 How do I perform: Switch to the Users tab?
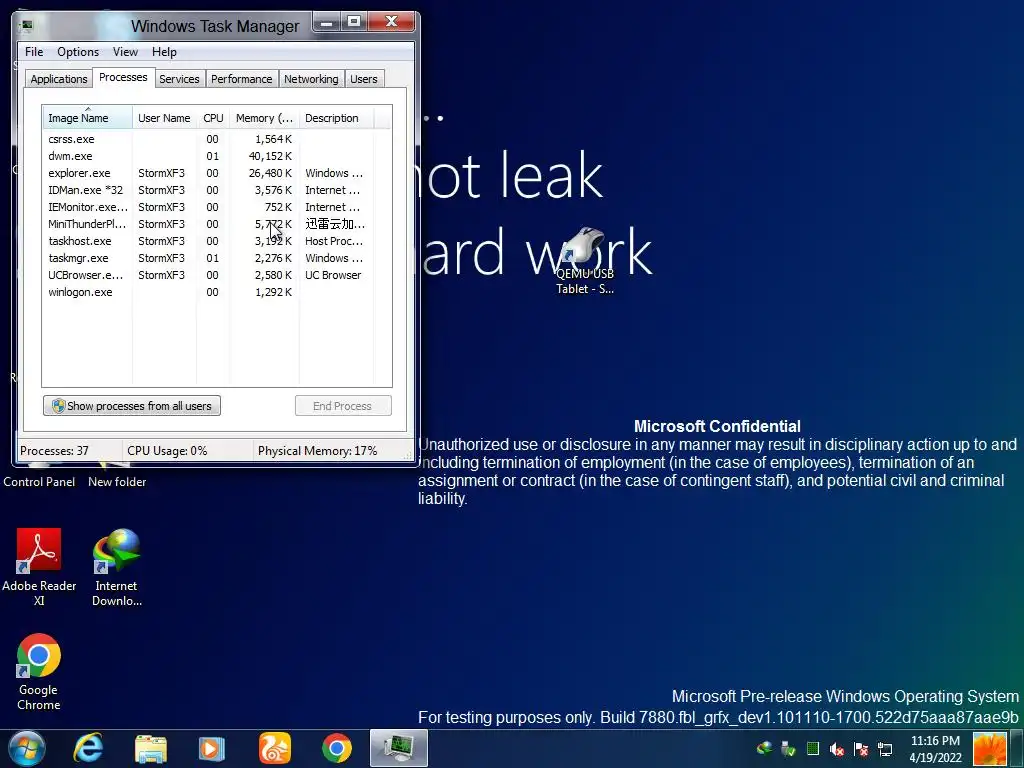pyautogui.click(x=363, y=79)
